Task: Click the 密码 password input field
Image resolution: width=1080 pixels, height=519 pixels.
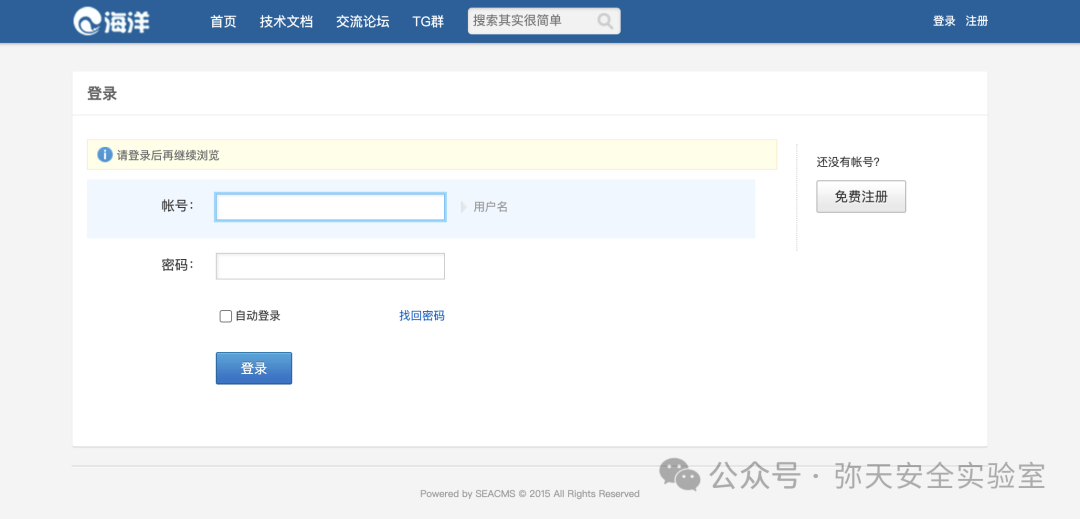Action: 331,266
